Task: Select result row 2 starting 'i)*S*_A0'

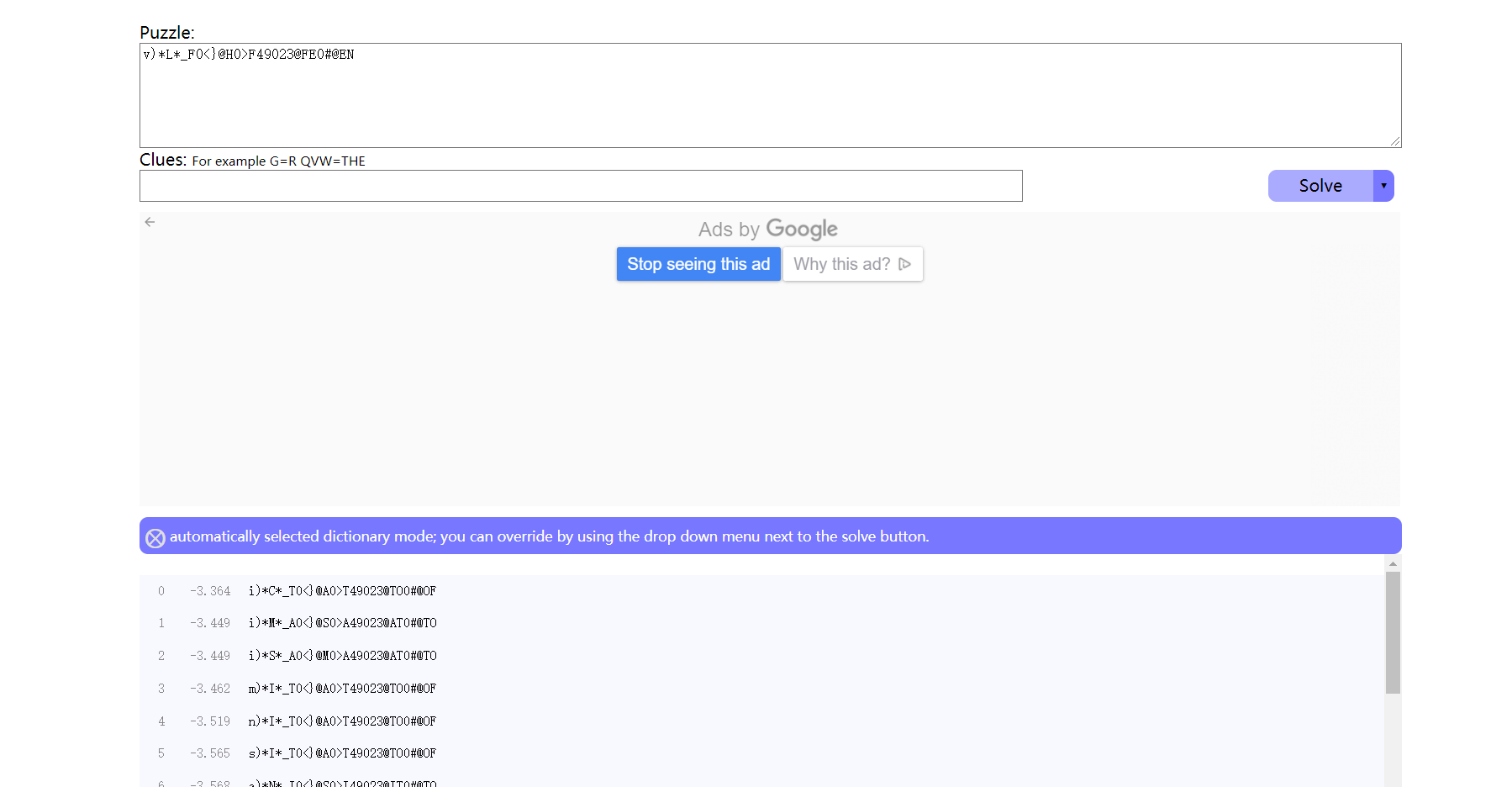Action: [x=761, y=656]
